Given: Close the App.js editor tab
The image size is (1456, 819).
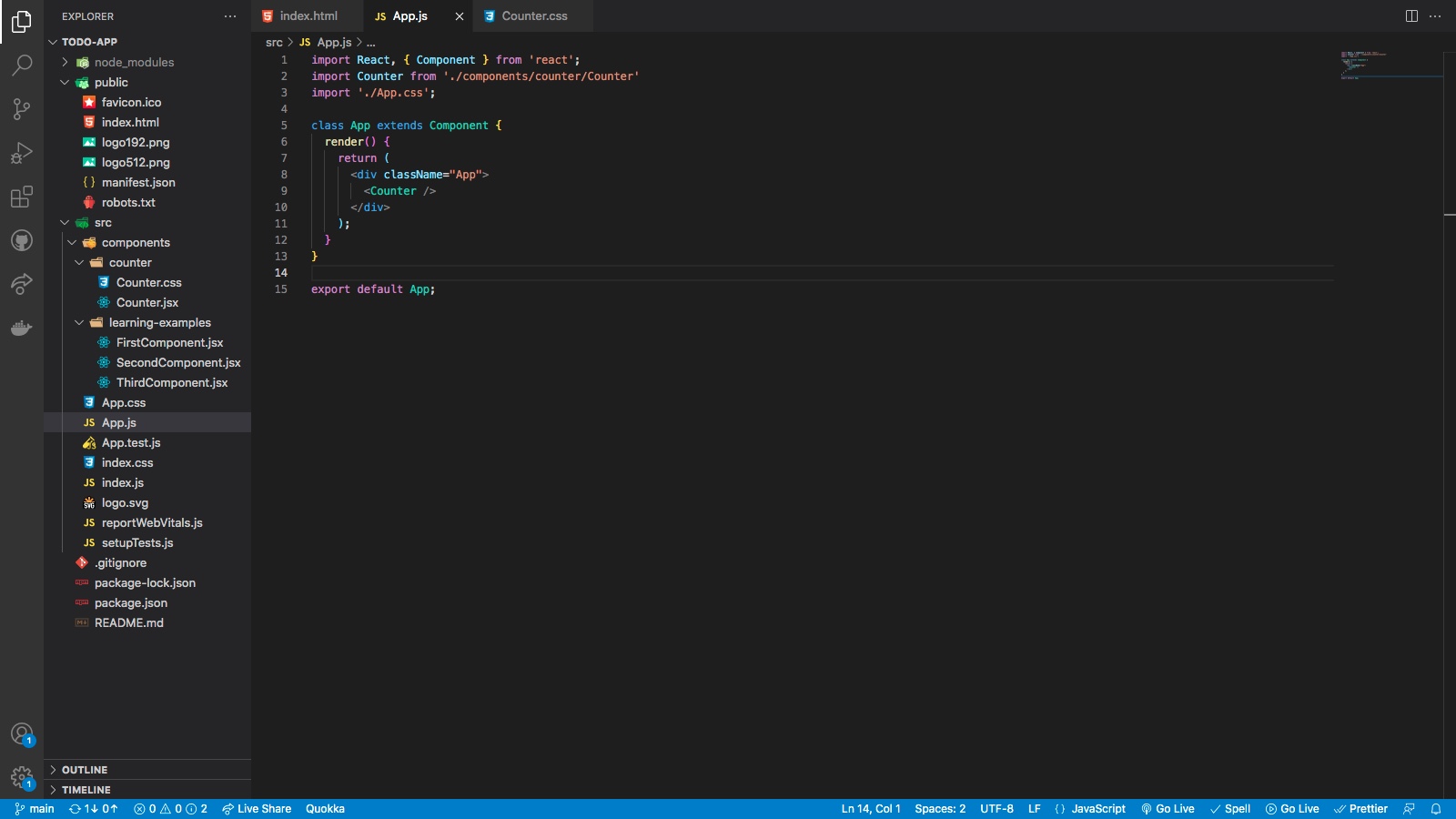Looking at the screenshot, I should pos(460,16).
